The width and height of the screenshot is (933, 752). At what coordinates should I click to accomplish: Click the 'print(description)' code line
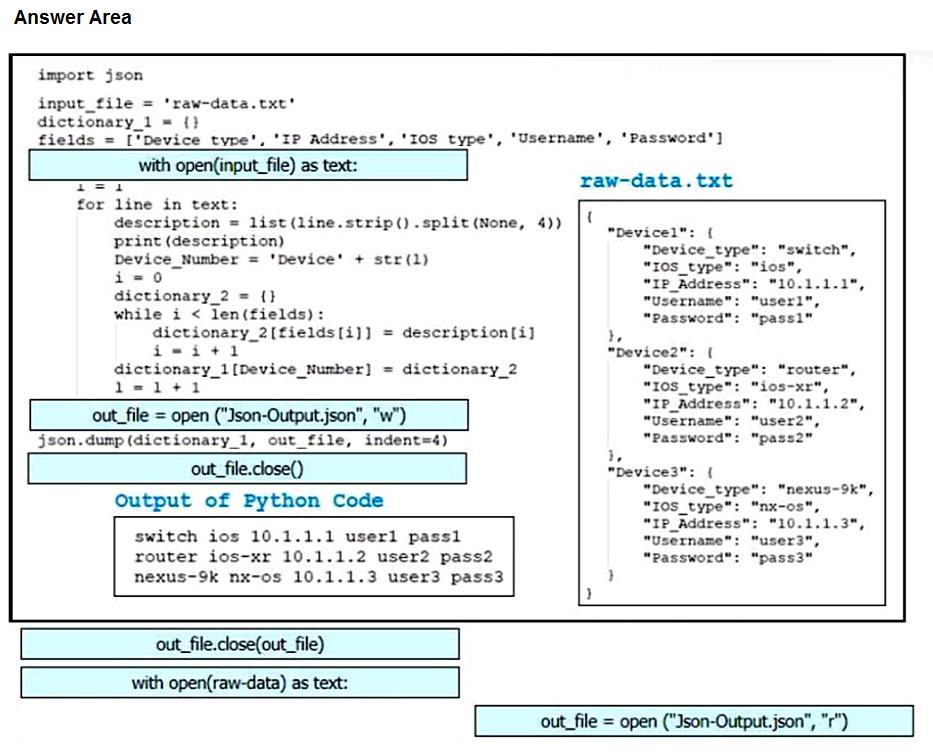[199, 241]
